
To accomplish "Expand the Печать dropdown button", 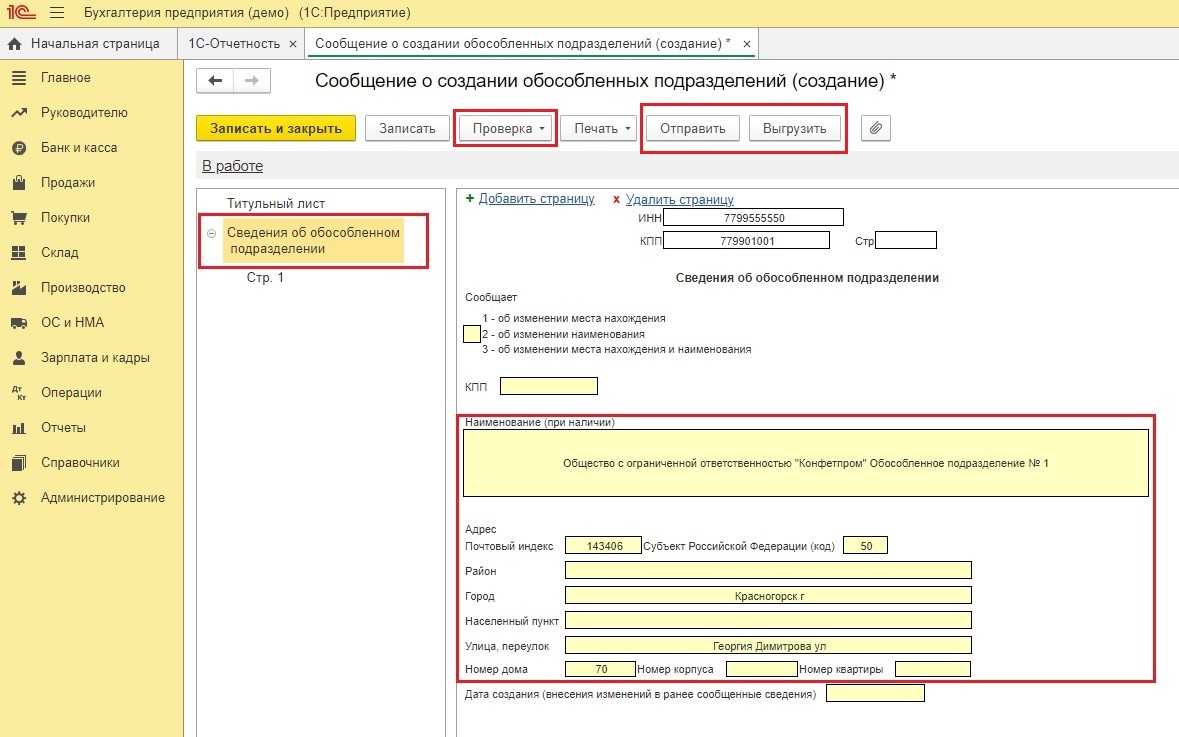I will 598,129.
